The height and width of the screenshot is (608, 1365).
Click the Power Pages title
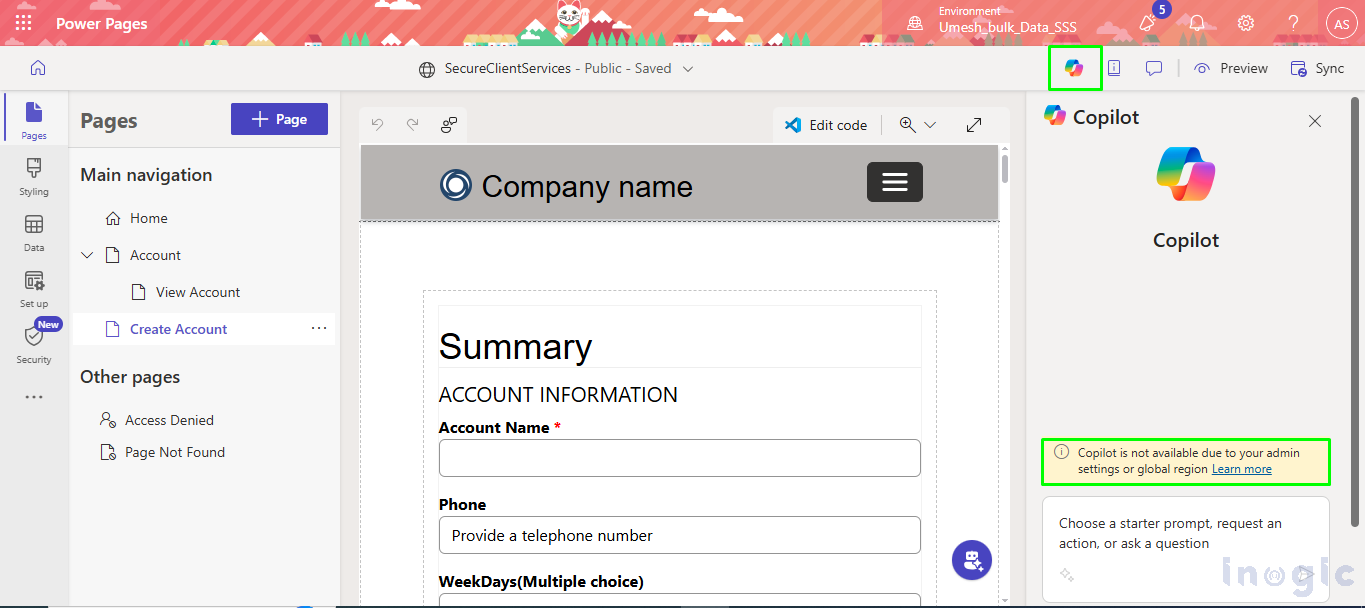tap(102, 23)
